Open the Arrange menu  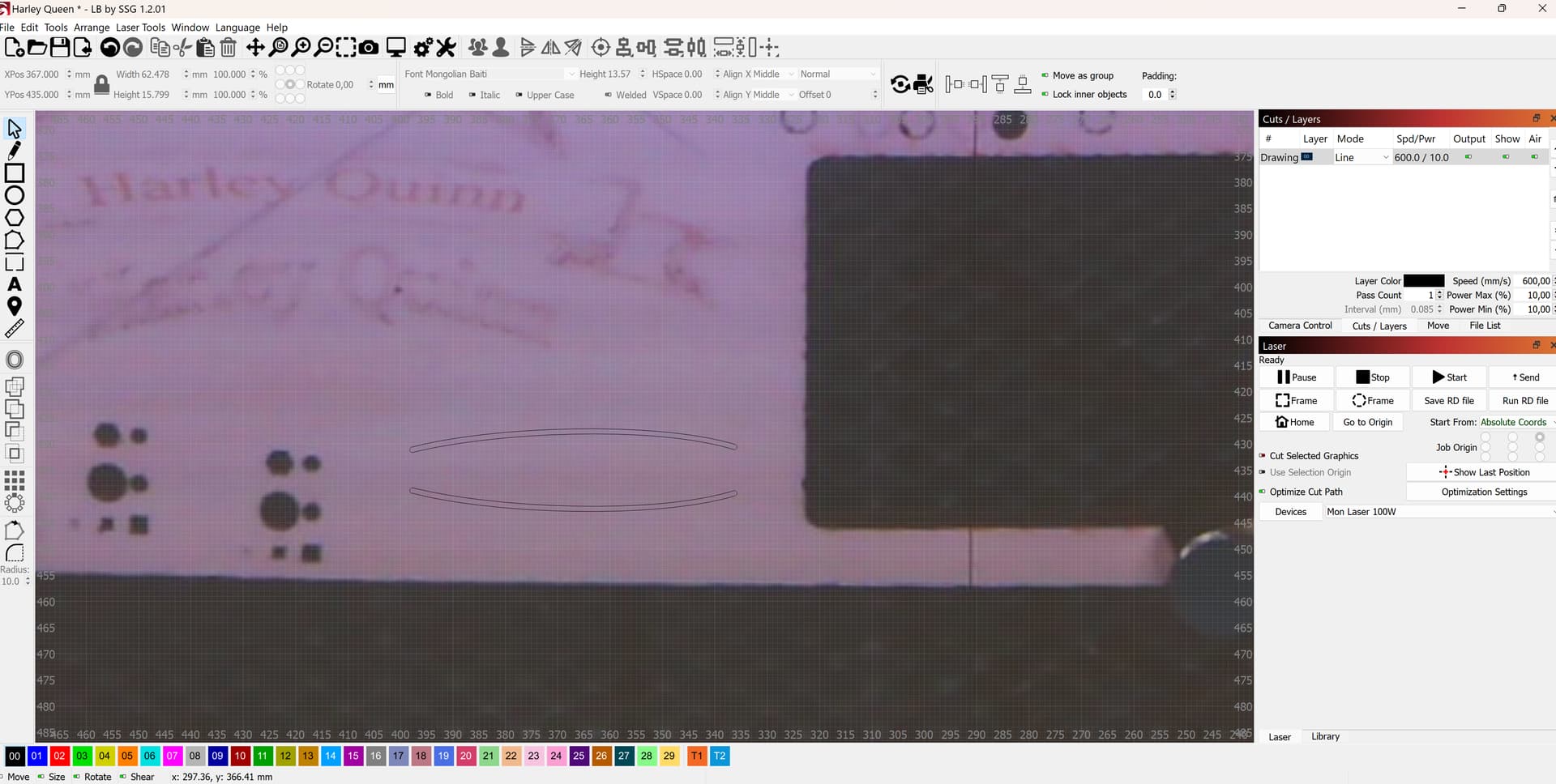tap(92, 28)
